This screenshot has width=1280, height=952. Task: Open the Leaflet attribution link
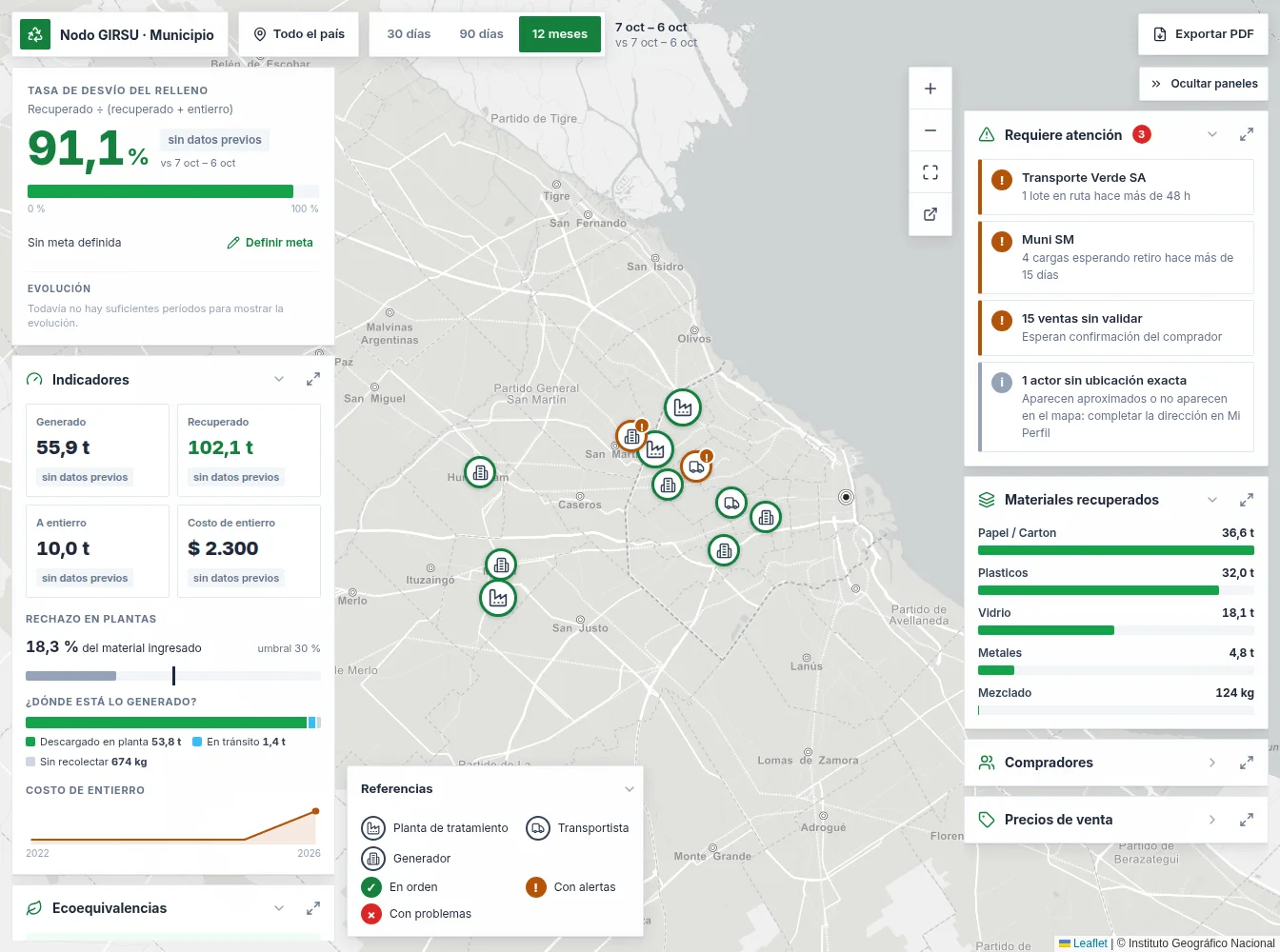(1084, 943)
